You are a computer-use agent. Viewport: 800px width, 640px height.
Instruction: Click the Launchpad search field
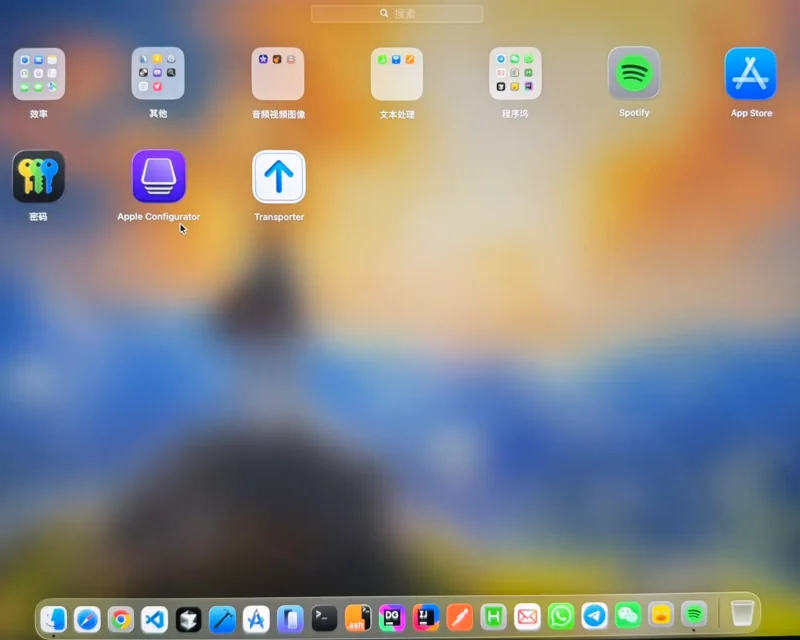pos(397,14)
